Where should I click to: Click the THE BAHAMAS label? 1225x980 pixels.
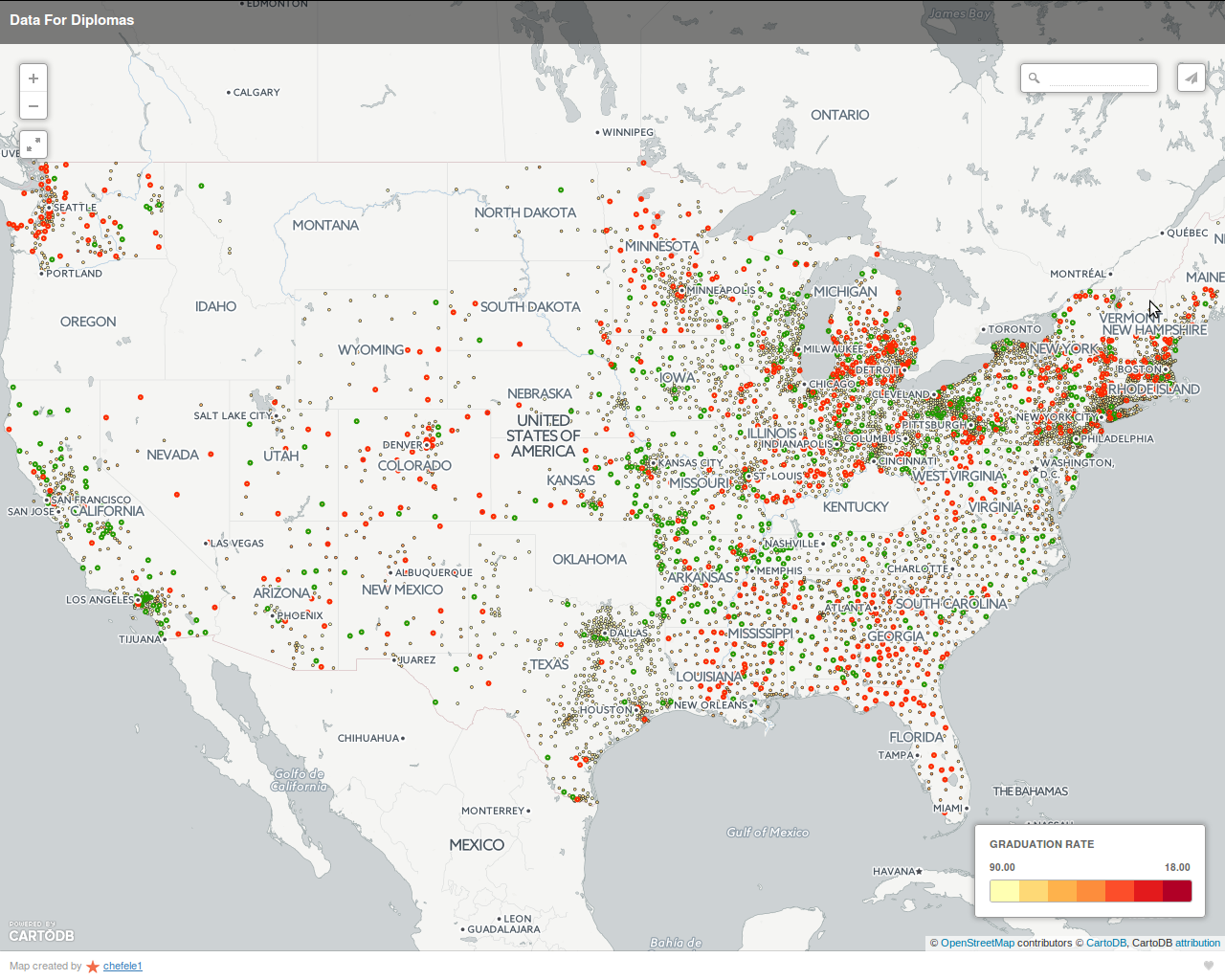(1031, 791)
